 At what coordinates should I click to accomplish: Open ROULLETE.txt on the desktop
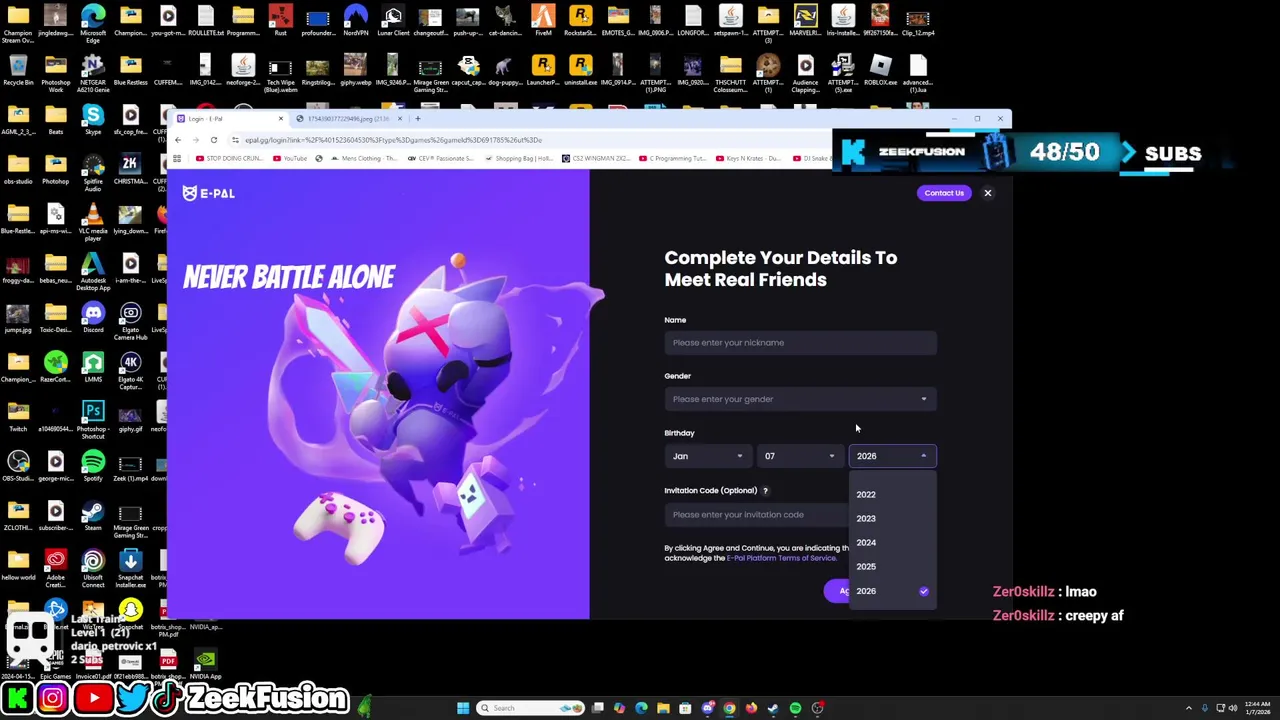(x=205, y=20)
